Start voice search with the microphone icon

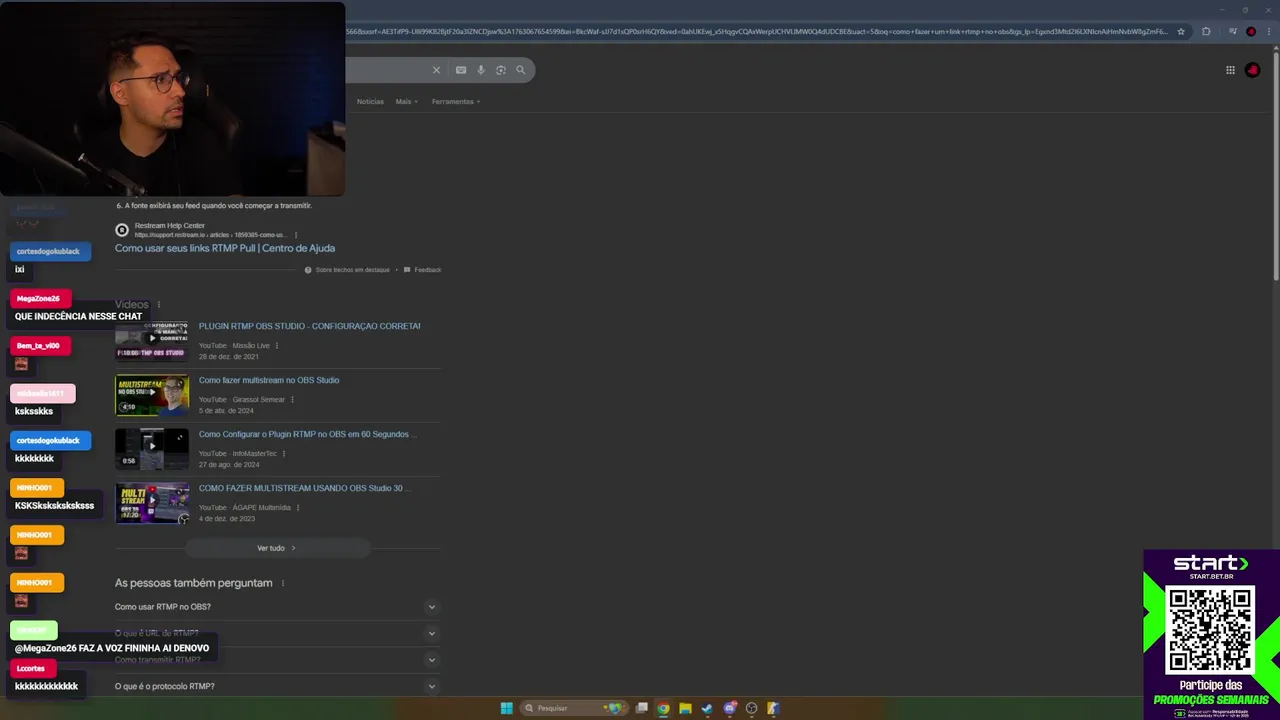point(481,70)
